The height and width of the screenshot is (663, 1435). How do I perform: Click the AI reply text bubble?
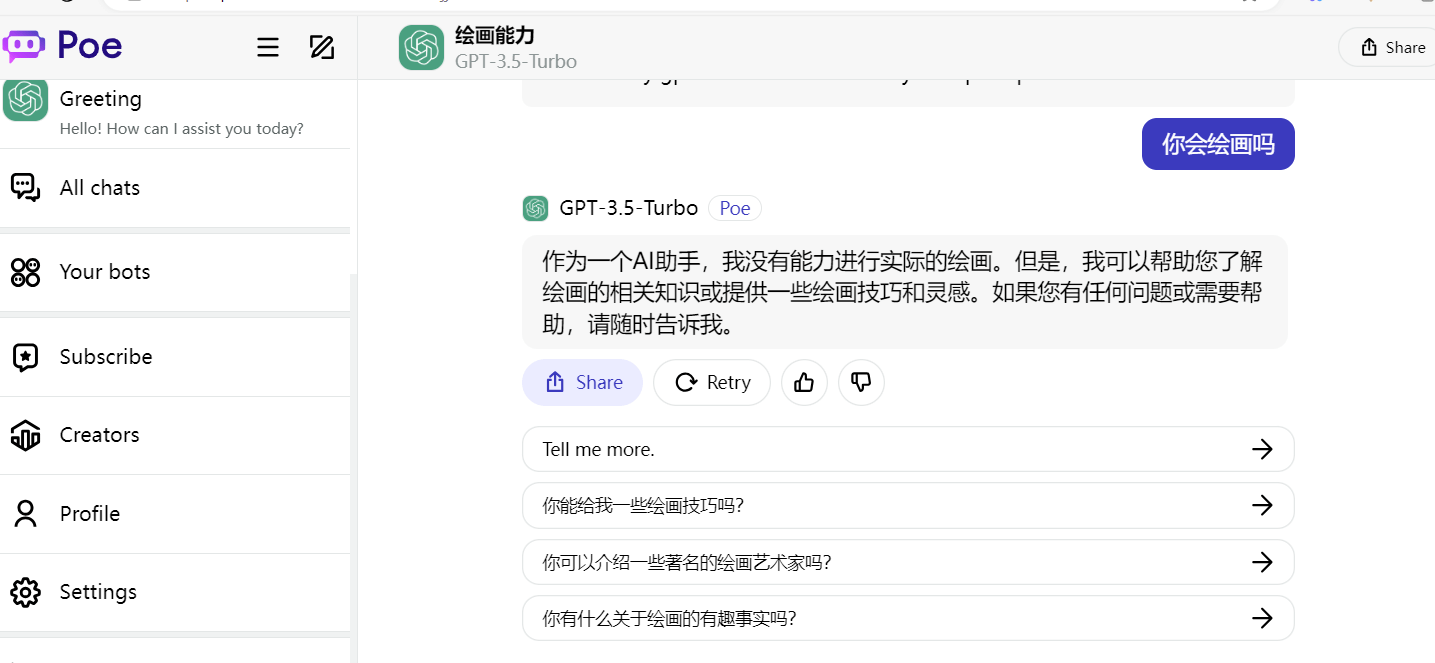click(904, 292)
